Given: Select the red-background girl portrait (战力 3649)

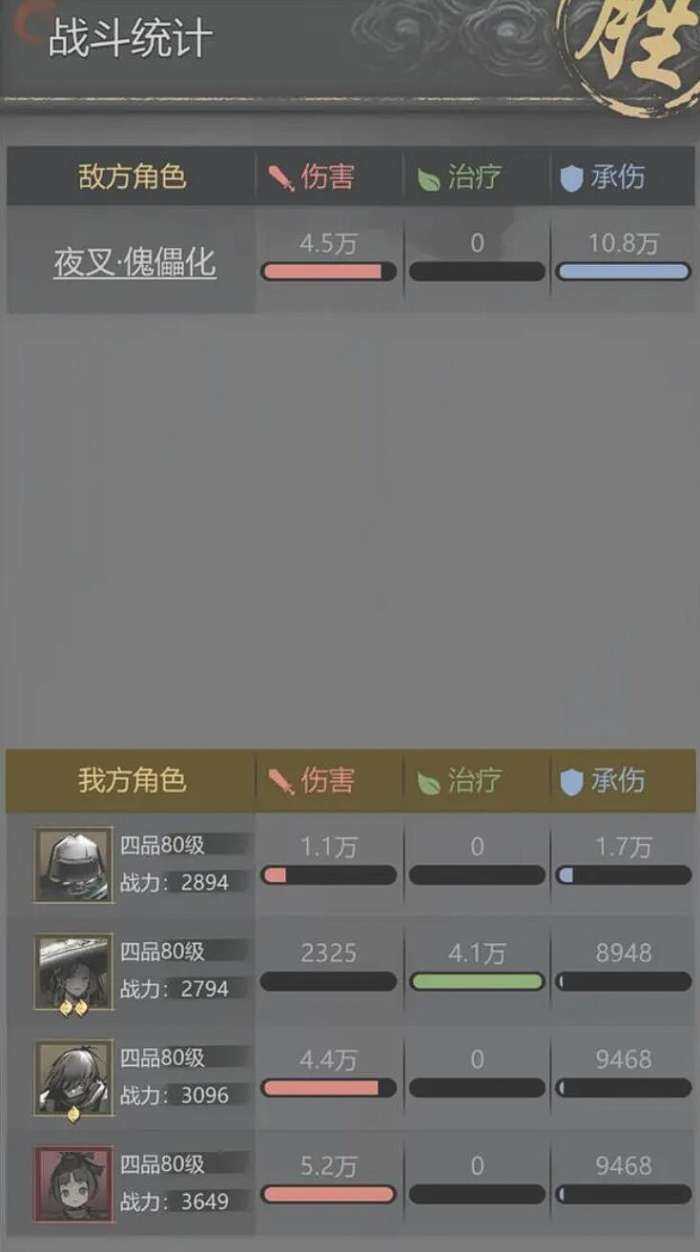Looking at the screenshot, I should 74,1184.
